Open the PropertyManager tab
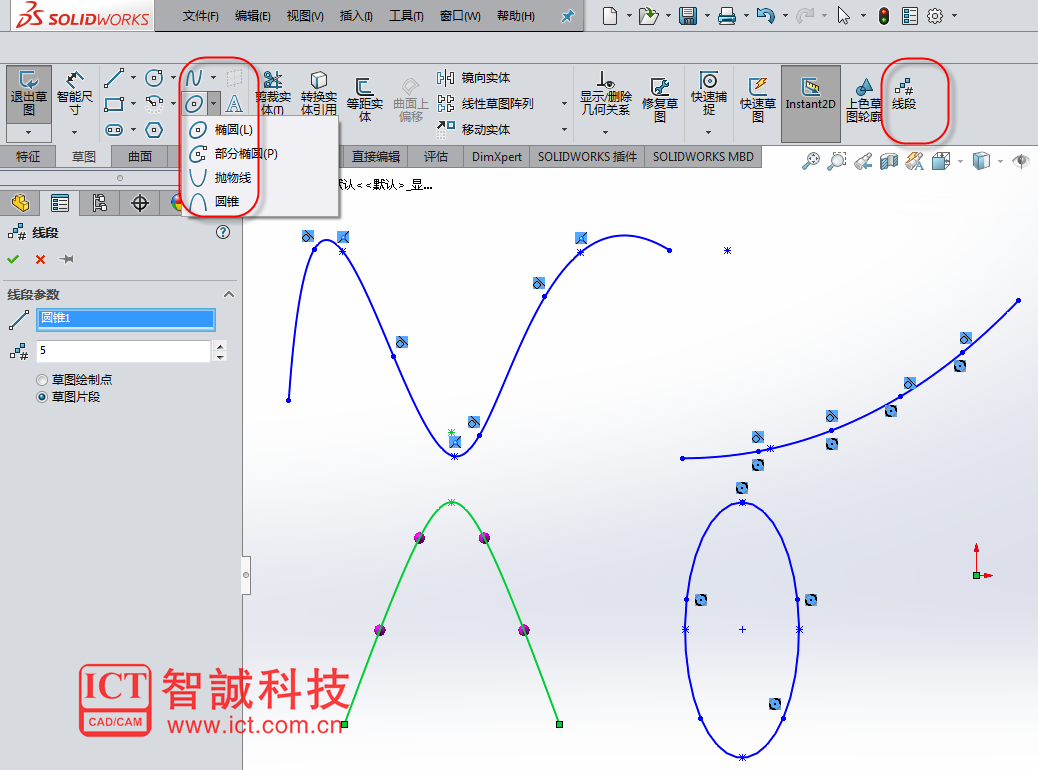This screenshot has width=1038, height=770. (x=60, y=203)
